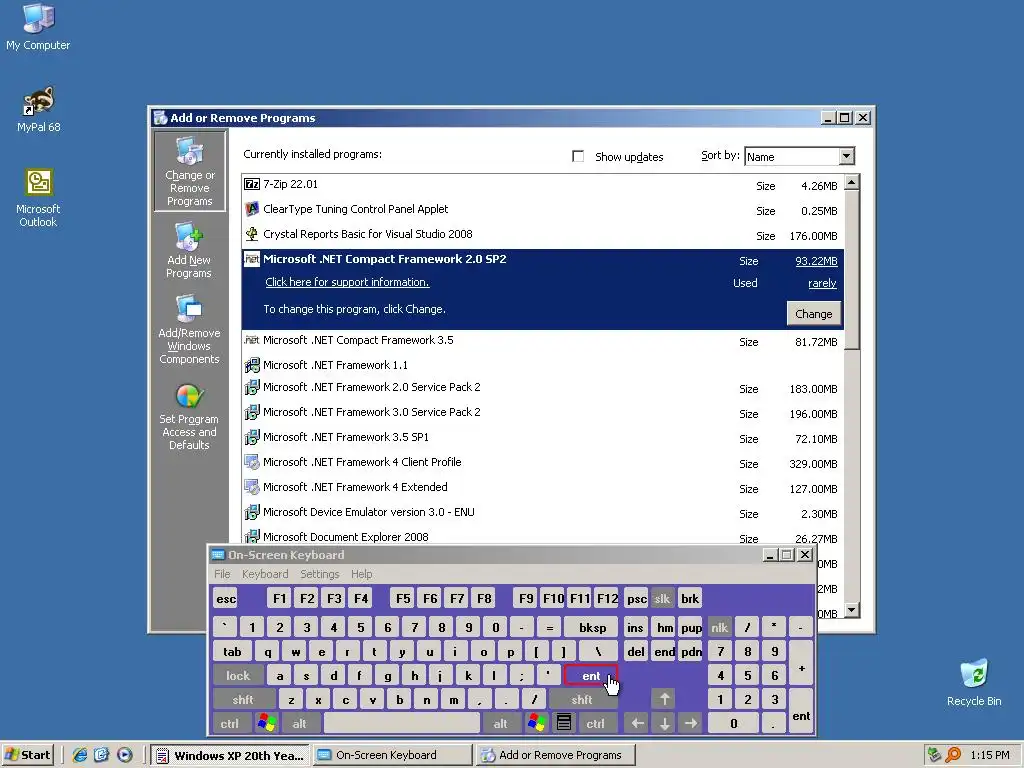Click the right arrow key
The height and width of the screenshot is (768, 1024).
tap(691, 724)
